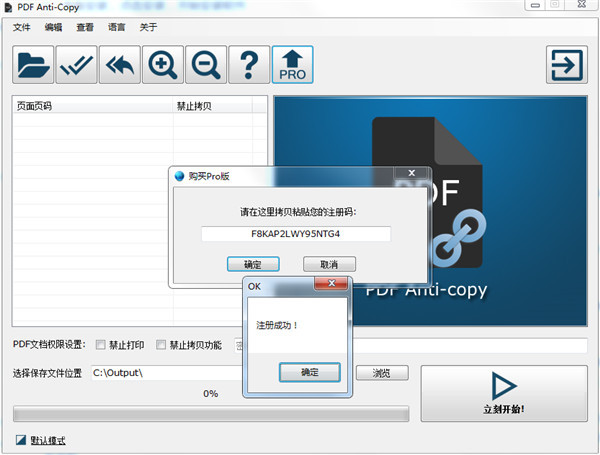This screenshot has width=600, height=455.
Task: Click the 页面页码 column header
Action: pyautogui.click(x=93, y=106)
